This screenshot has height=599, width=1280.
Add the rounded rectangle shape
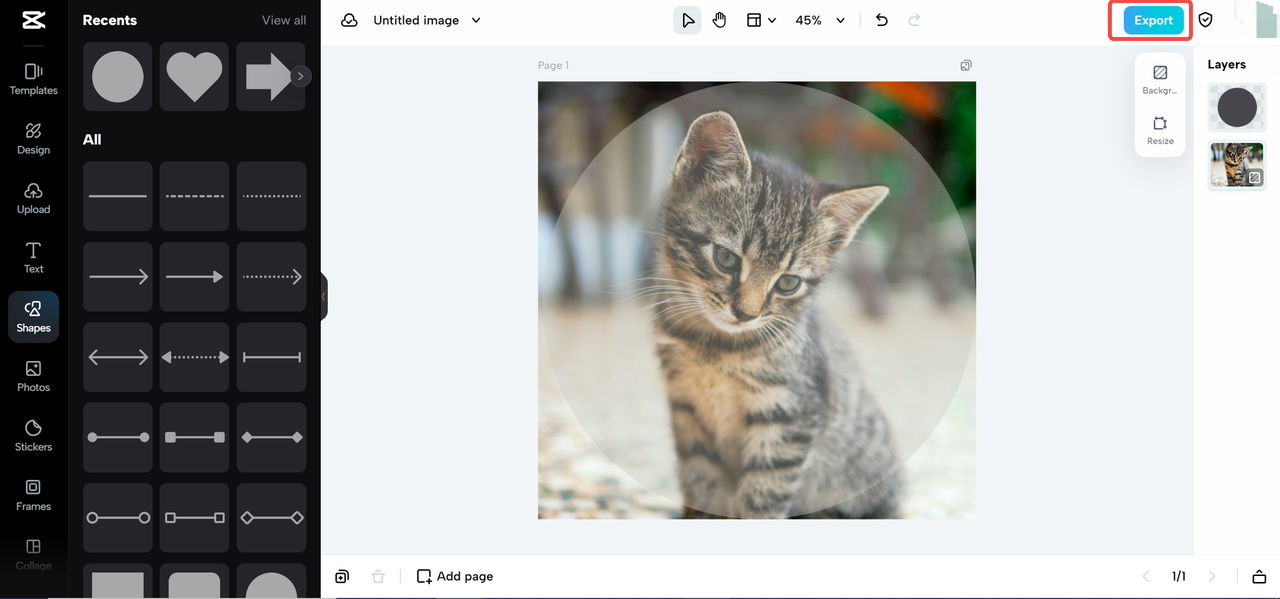tap(194, 582)
